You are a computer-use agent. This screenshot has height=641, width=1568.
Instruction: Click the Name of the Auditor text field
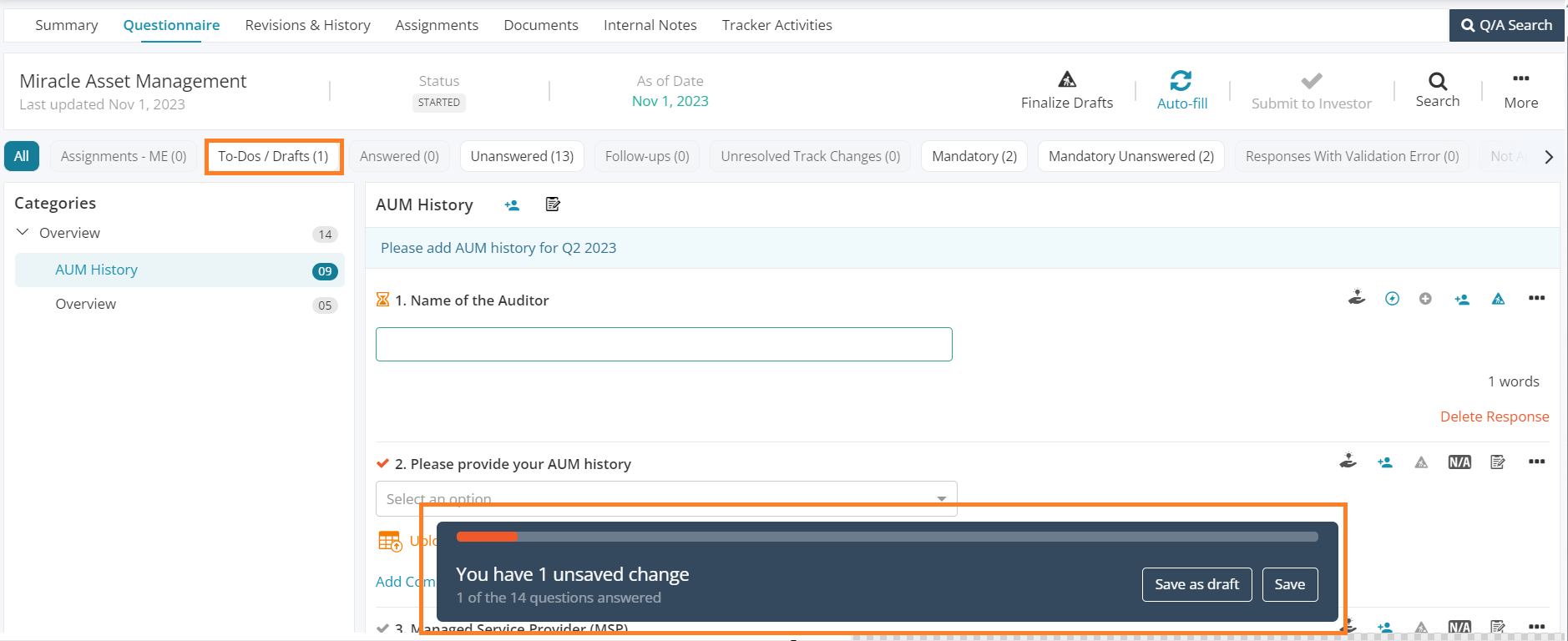pos(664,344)
